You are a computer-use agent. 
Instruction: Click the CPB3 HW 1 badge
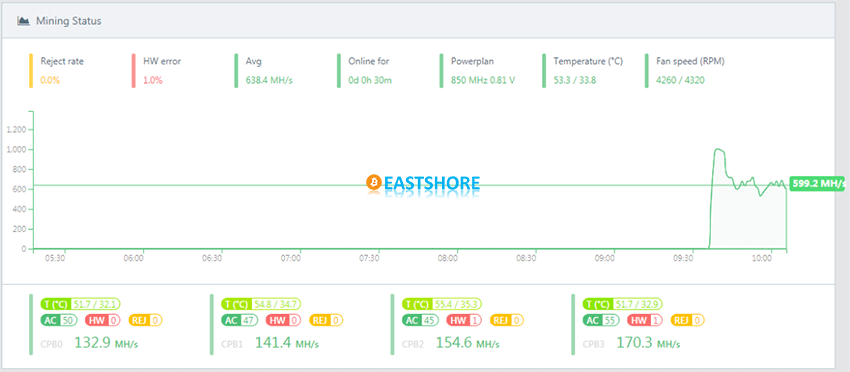645,320
